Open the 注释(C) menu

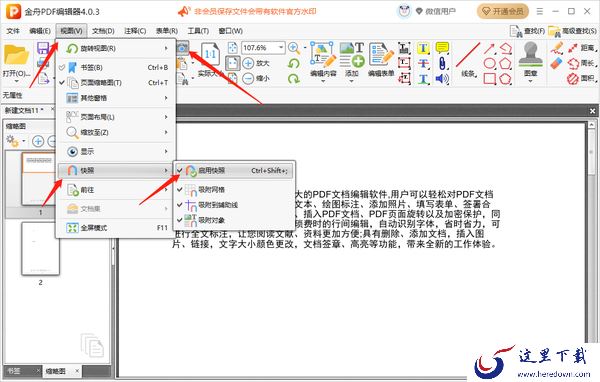135,31
